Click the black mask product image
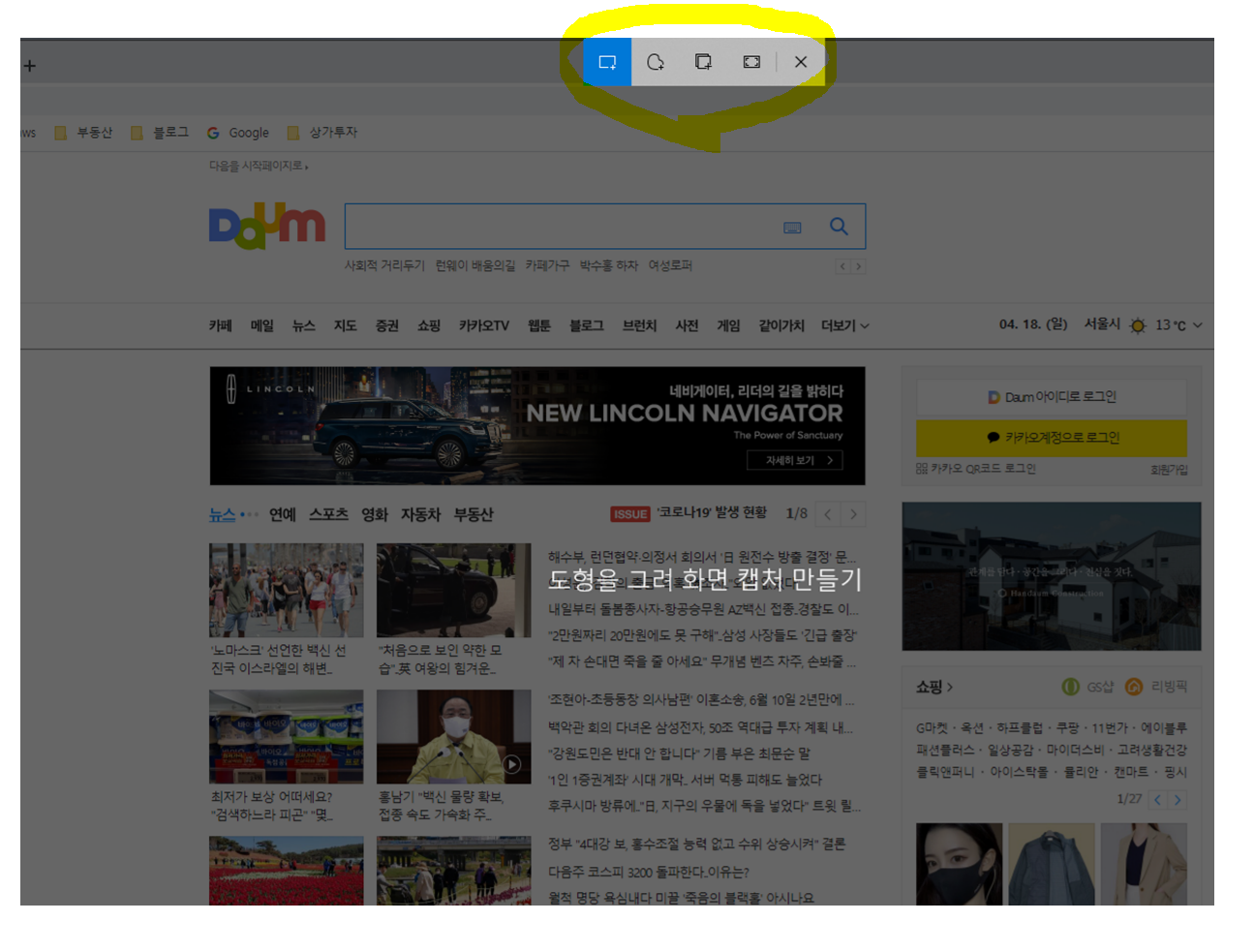This screenshot has height=952, width=1254. tap(960, 864)
